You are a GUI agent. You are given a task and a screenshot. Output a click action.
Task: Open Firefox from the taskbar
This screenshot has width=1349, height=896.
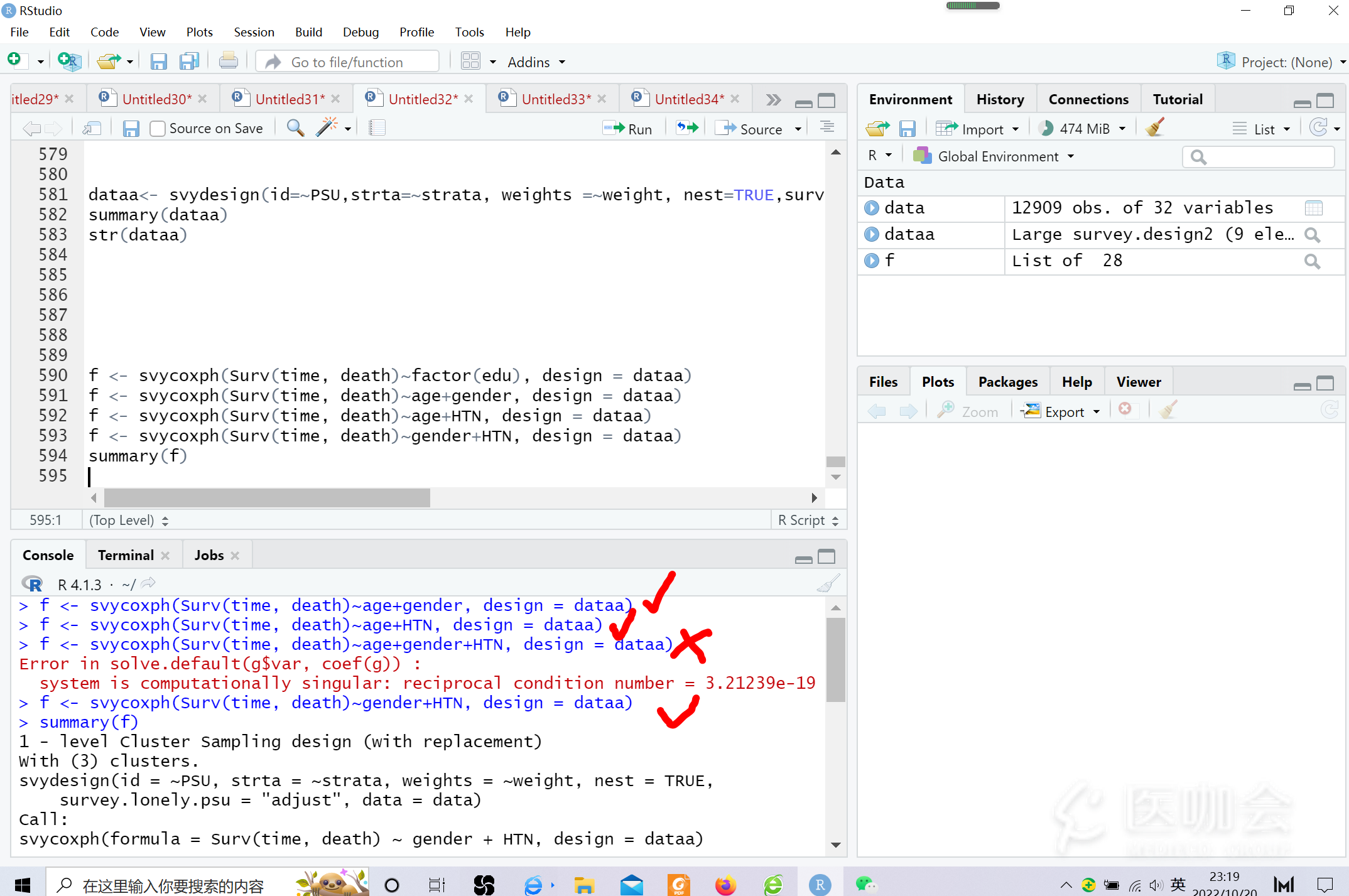point(725,885)
